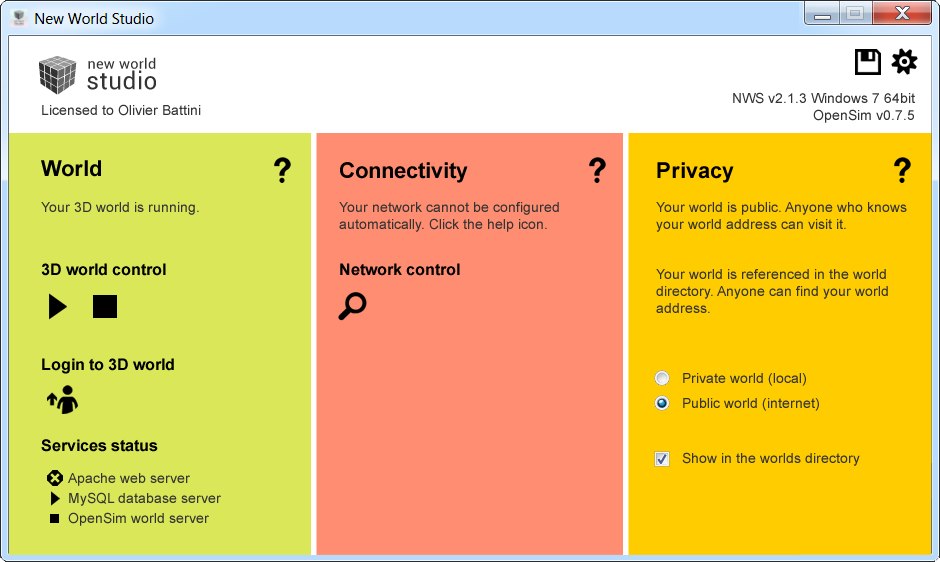Click the window title bar app icon

(20, 18)
